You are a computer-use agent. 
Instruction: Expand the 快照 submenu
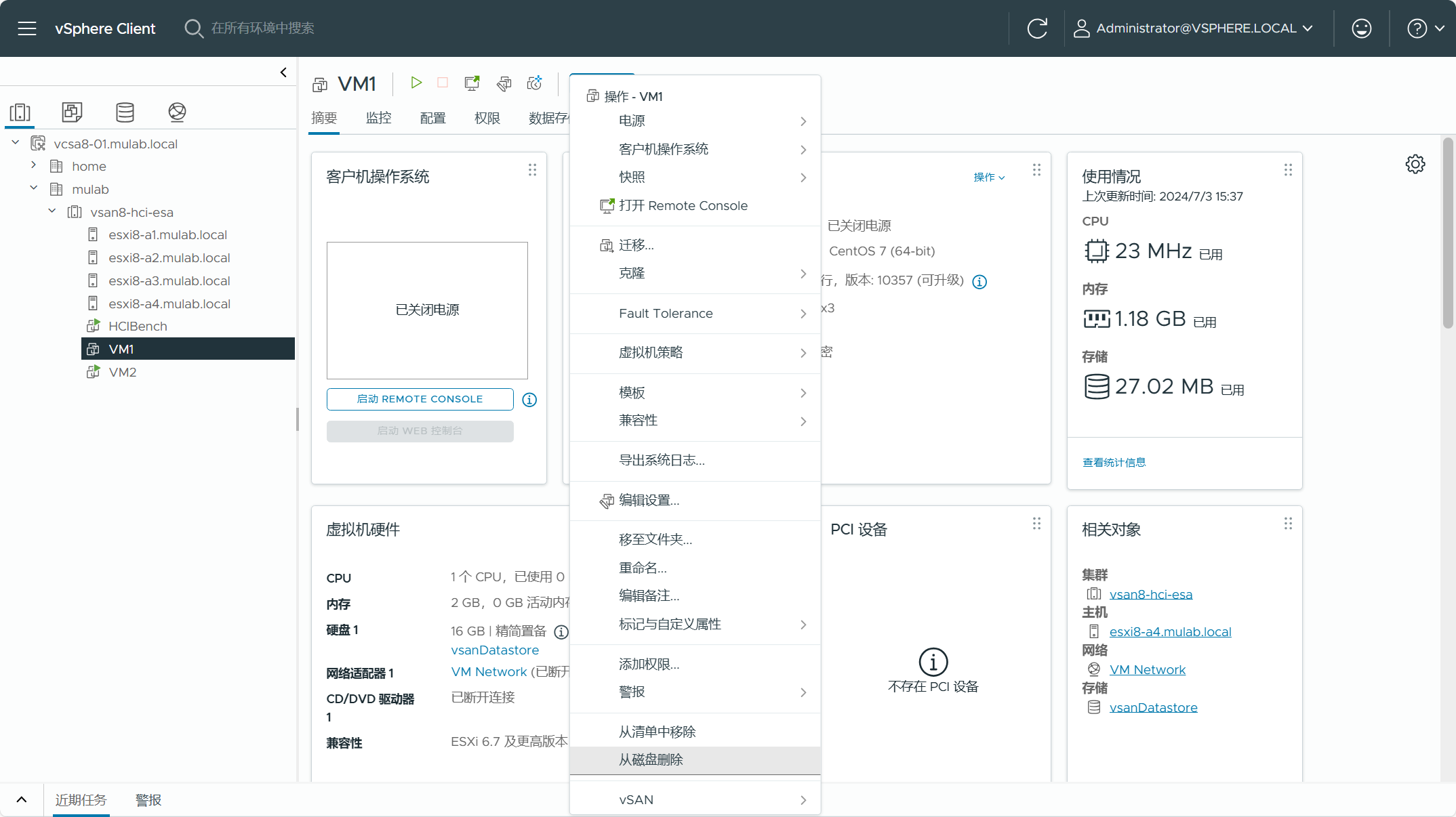point(695,177)
